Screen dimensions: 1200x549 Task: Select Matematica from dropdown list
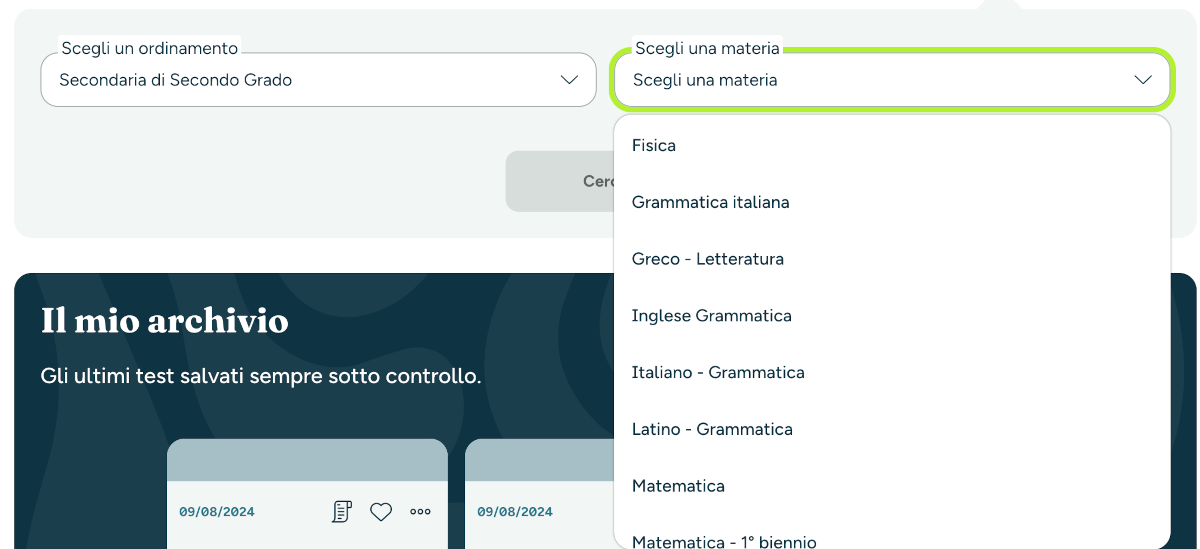[891, 487]
